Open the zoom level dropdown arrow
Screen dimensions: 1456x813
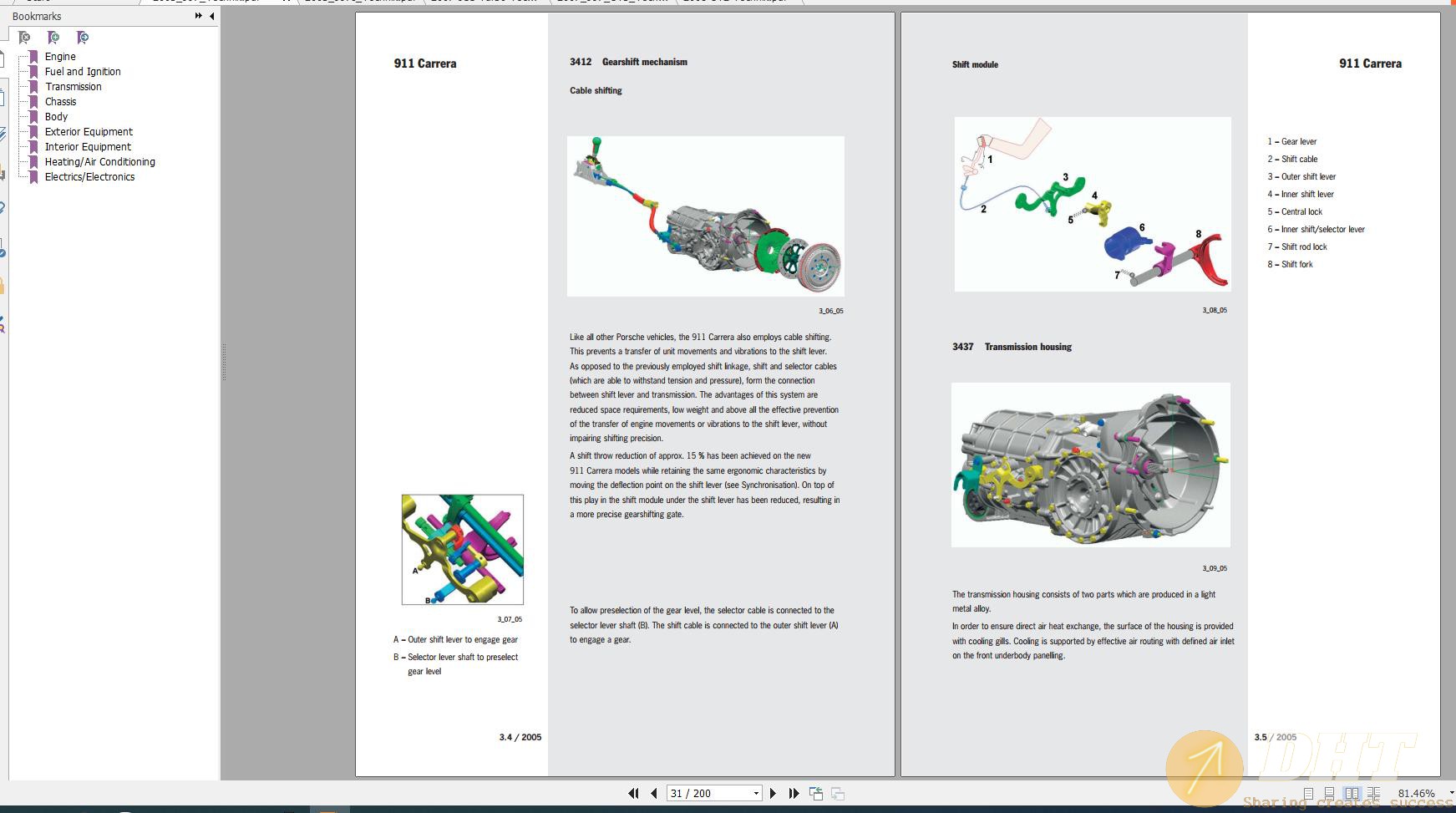(1451, 793)
